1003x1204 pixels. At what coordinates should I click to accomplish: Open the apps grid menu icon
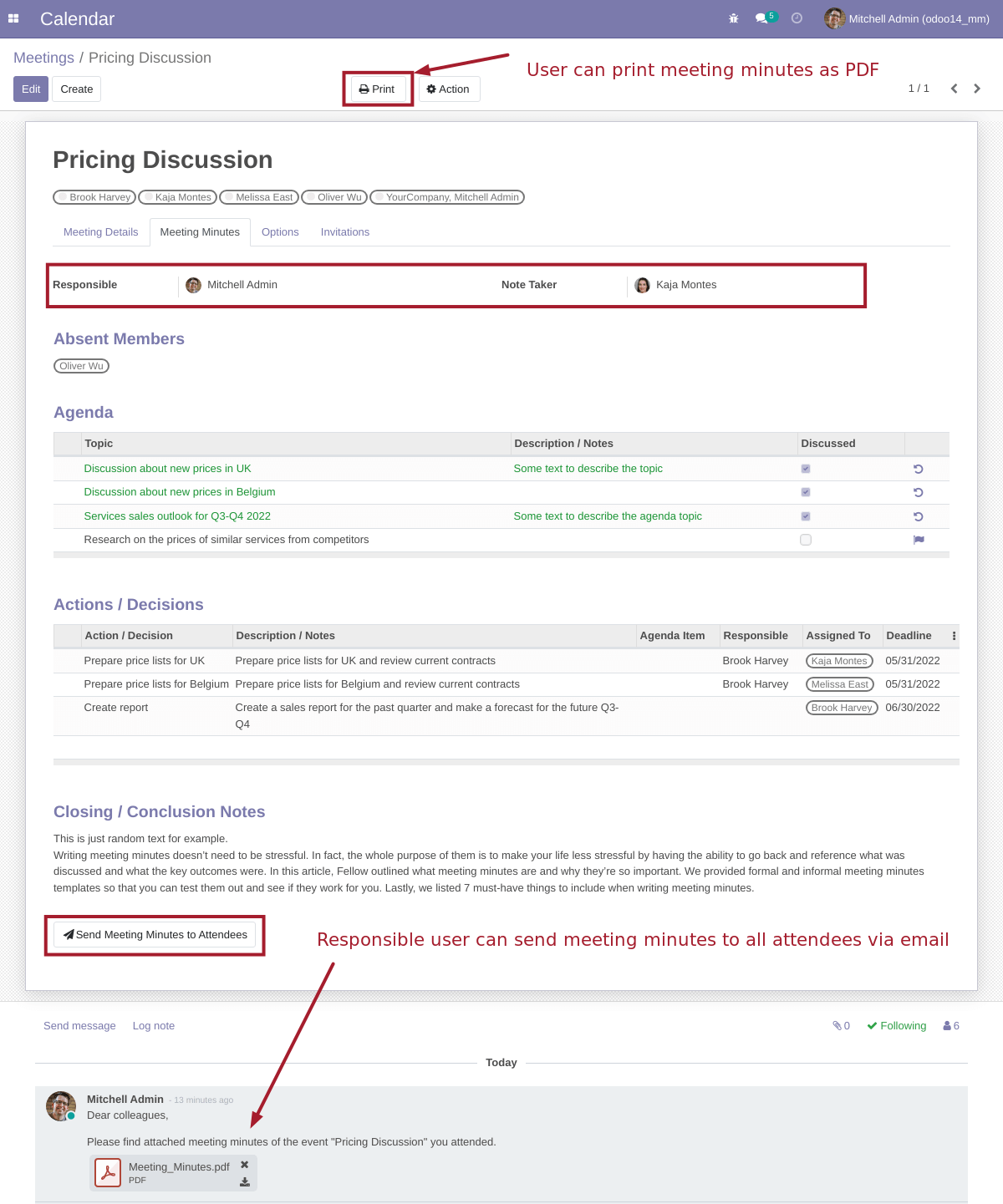click(x=13, y=18)
